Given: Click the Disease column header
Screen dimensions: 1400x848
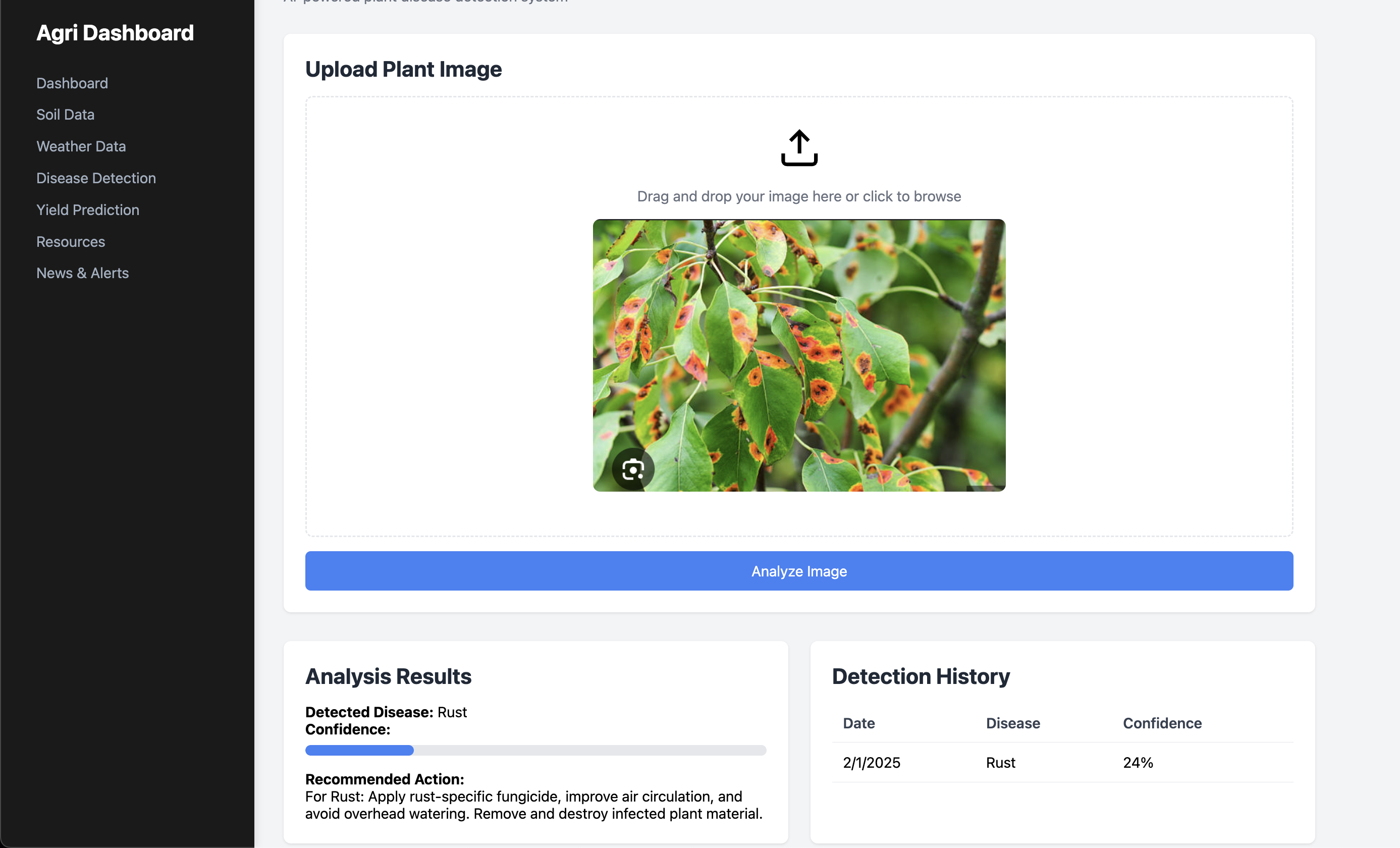Looking at the screenshot, I should (1012, 723).
